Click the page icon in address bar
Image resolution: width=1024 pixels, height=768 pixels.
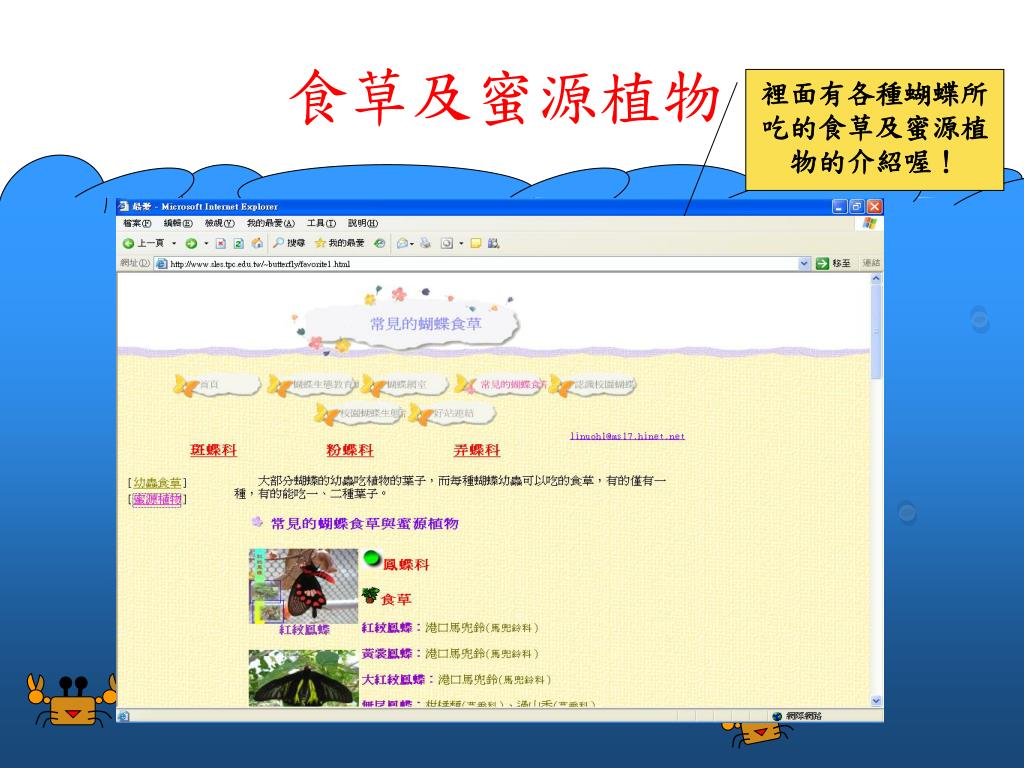(x=161, y=264)
